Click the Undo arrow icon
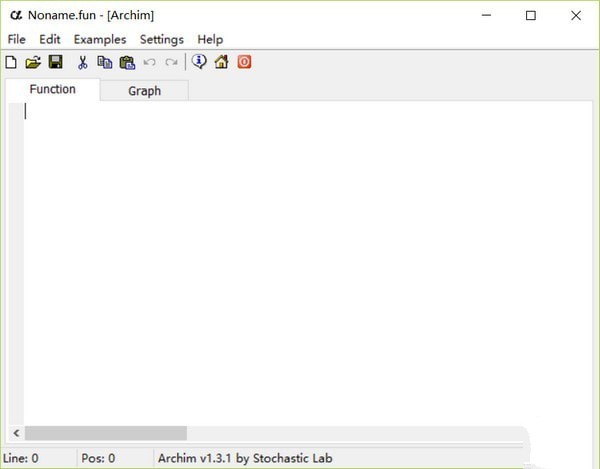Viewport: 600px width, 469px height. (x=149, y=62)
